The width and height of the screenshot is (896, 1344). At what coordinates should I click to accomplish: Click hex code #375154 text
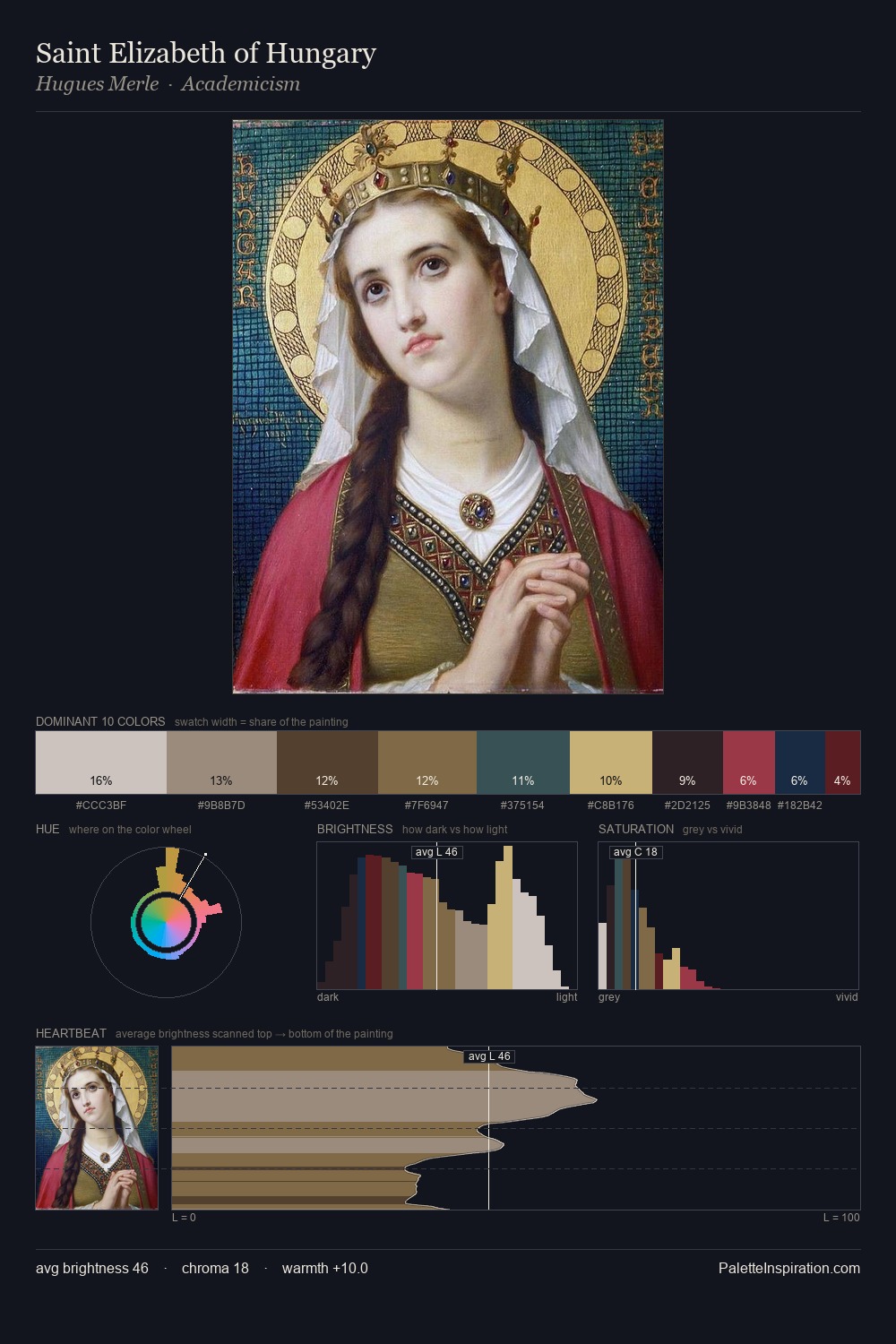[522, 806]
